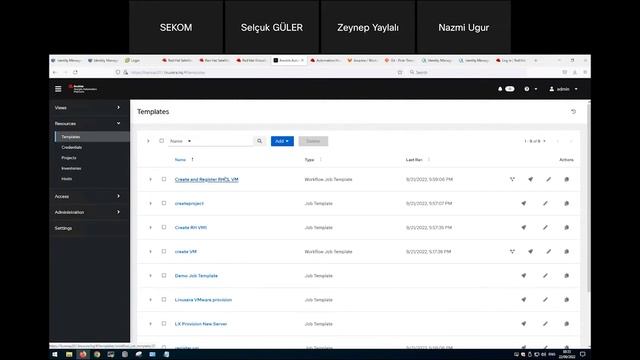Expand the Views navigation section
Viewport: 640px width, 360px height.
(x=89, y=107)
